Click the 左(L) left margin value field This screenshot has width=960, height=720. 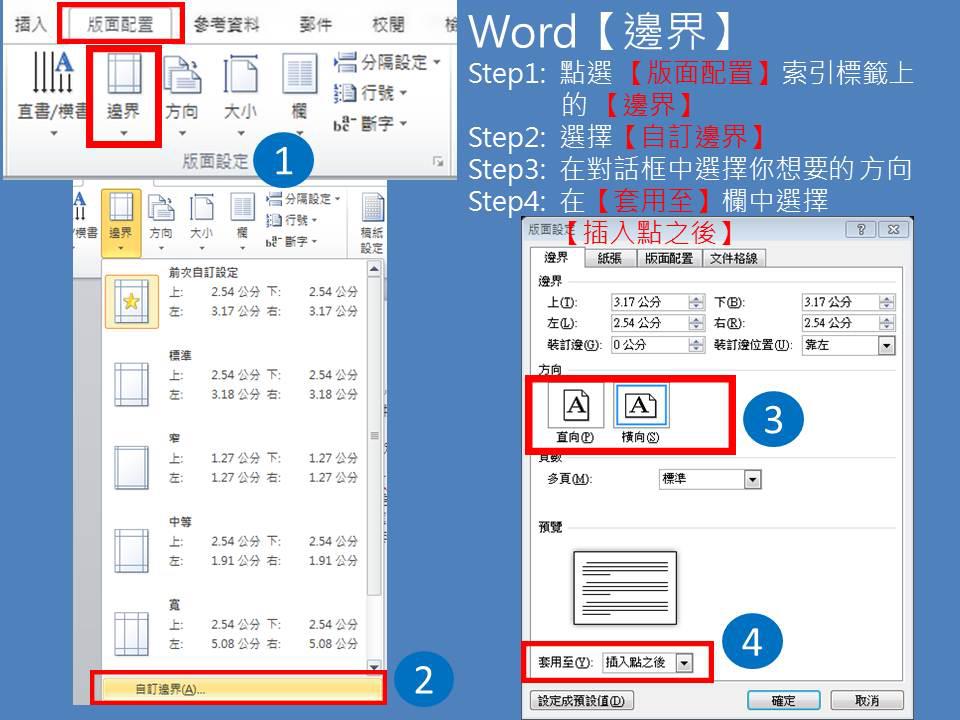click(x=650, y=323)
